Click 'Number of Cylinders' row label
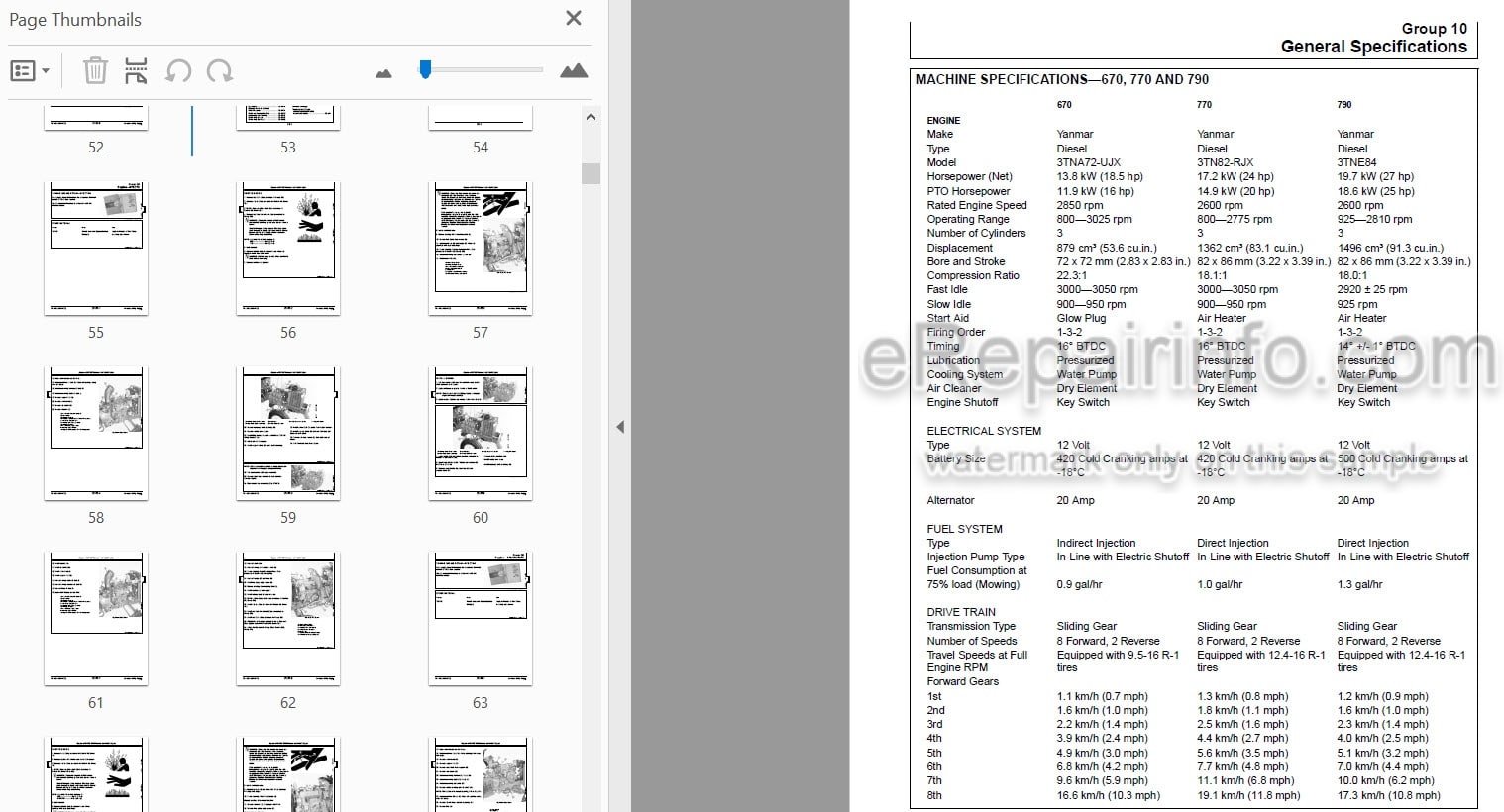The width and height of the screenshot is (1504, 812). [x=976, y=233]
